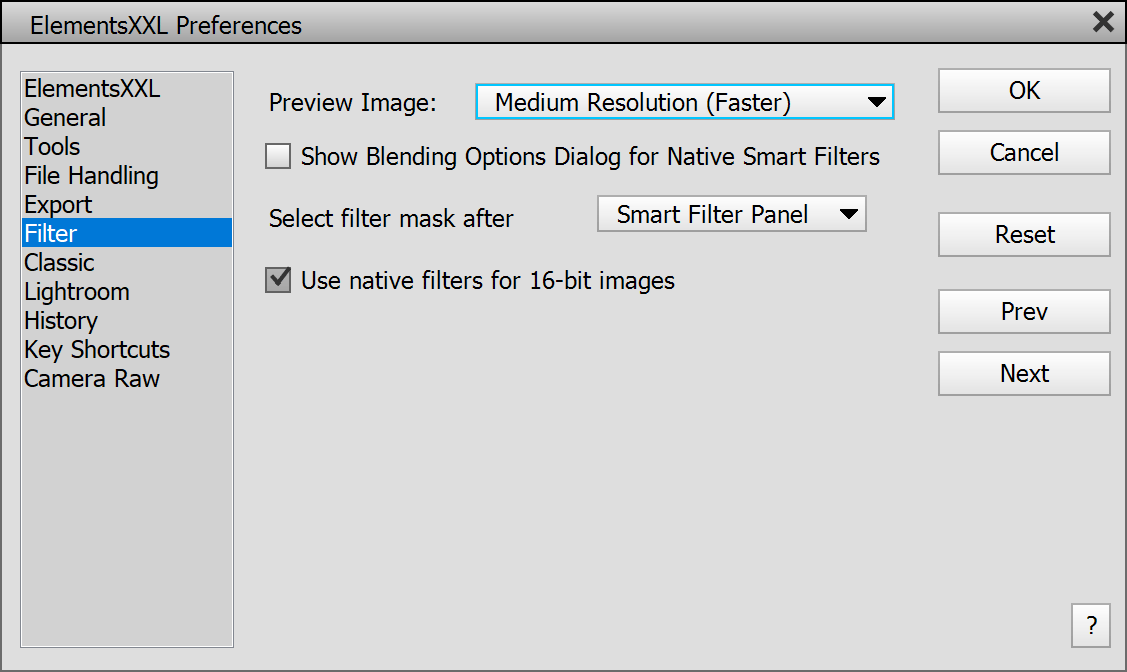The width and height of the screenshot is (1127, 672).
Task: Go to the Next preferences page
Action: pyautogui.click(x=1024, y=374)
